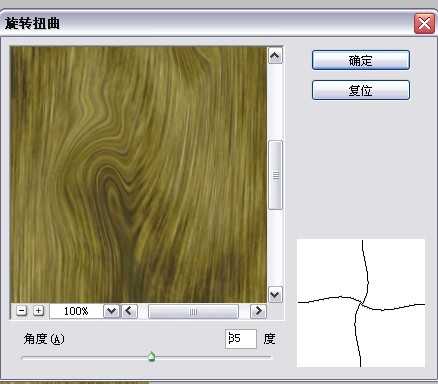
Task: Click the 角度 degree input field
Action: (x=241, y=339)
